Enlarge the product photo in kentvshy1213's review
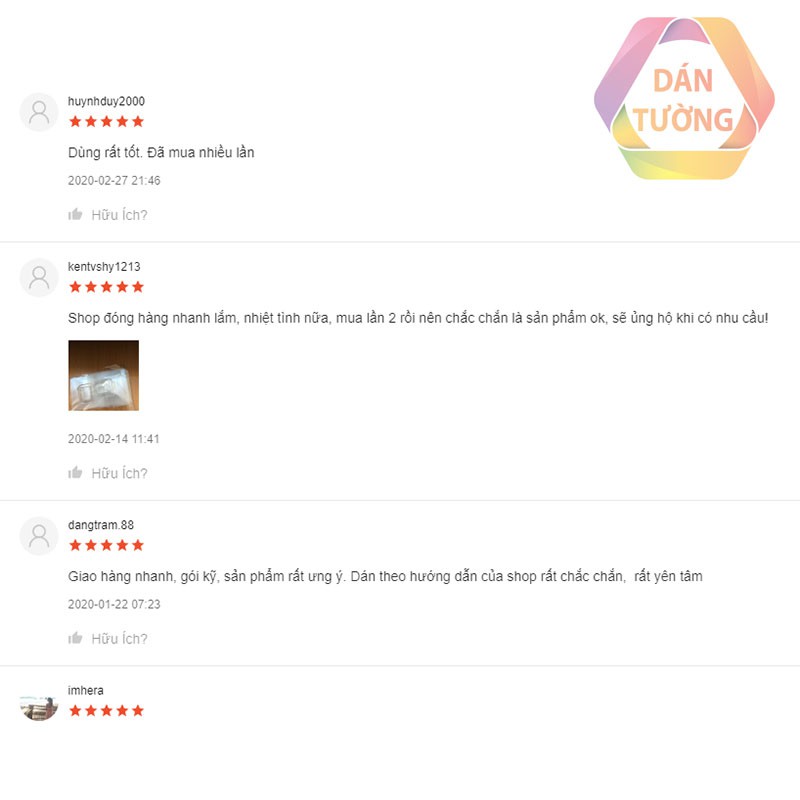Viewport: 800px width, 800px height. (x=104, y=376)
